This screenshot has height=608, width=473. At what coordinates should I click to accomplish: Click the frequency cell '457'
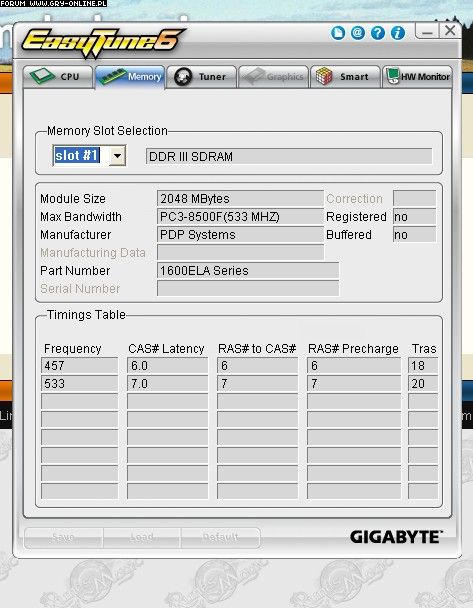click(x=79, y=366)
